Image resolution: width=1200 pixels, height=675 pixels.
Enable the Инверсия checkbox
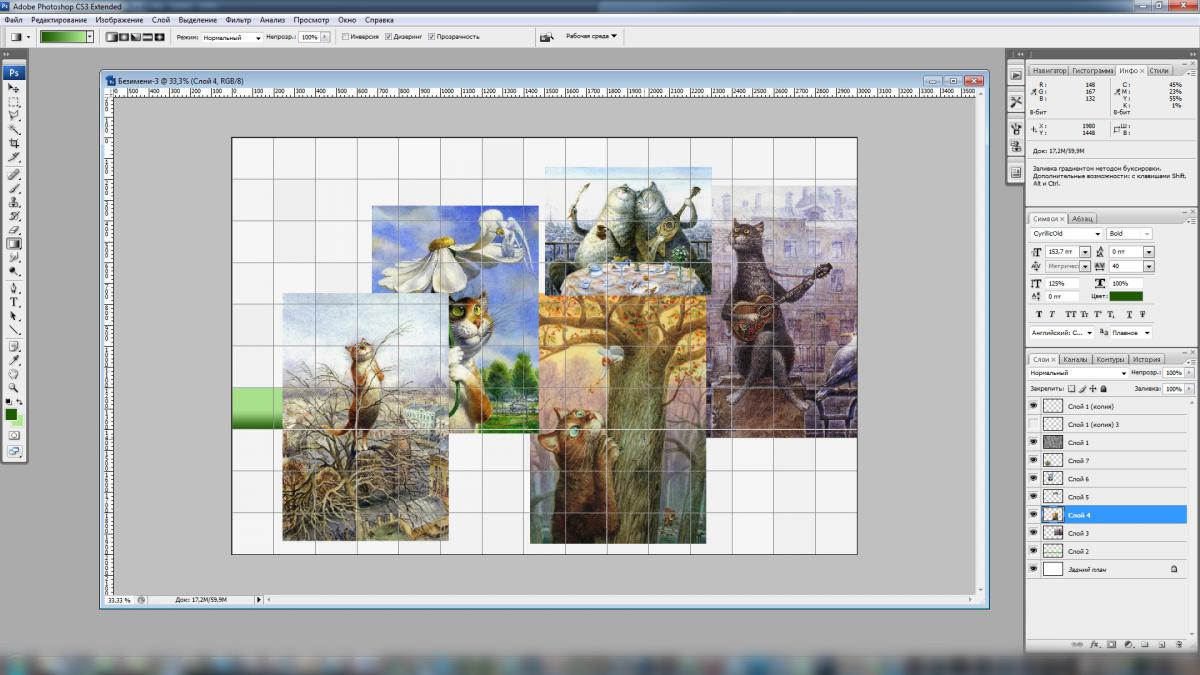(x=345, y=37)
